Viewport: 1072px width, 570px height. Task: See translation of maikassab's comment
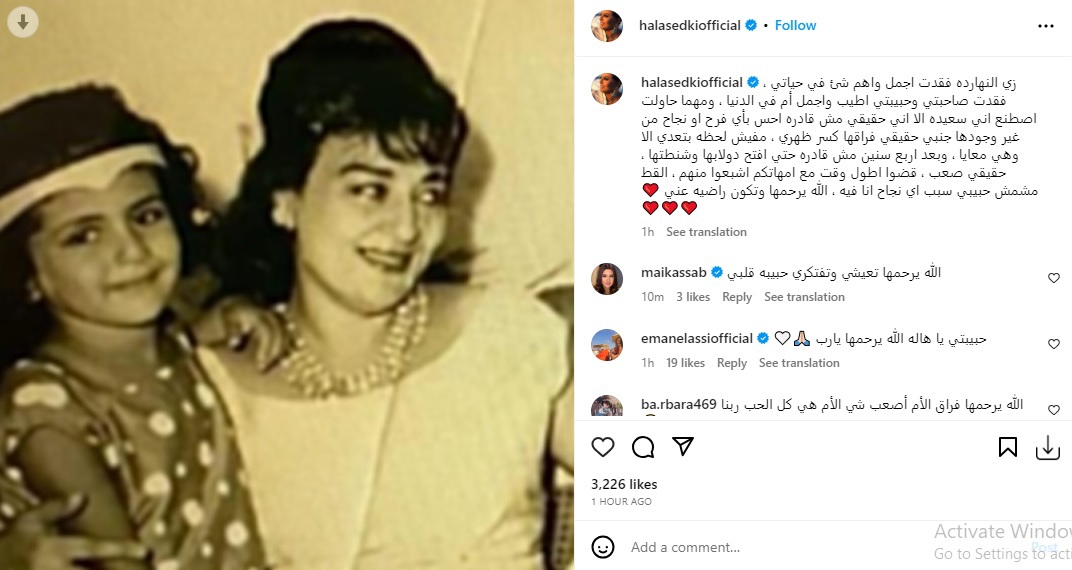[x=804, y=297]
